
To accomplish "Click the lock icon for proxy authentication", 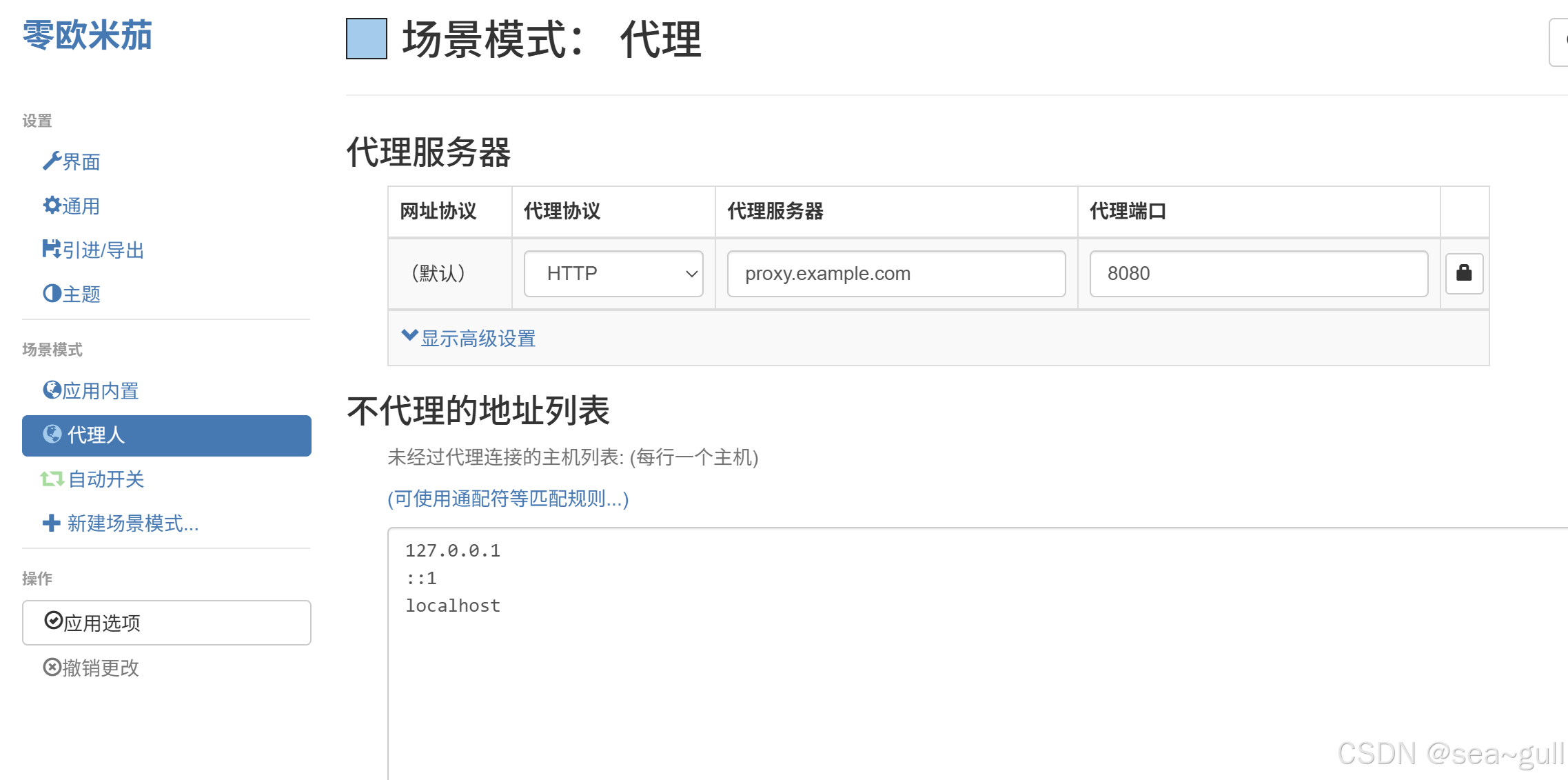I will tap(1464, 274).
